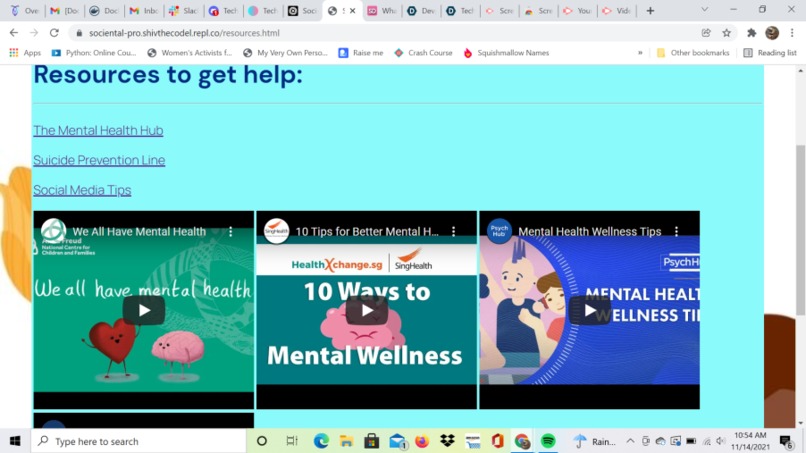This screenshot has height=453, width=806.
Task: Open Microsoft Office from the taskbar
Action: [x=498, y=441]
